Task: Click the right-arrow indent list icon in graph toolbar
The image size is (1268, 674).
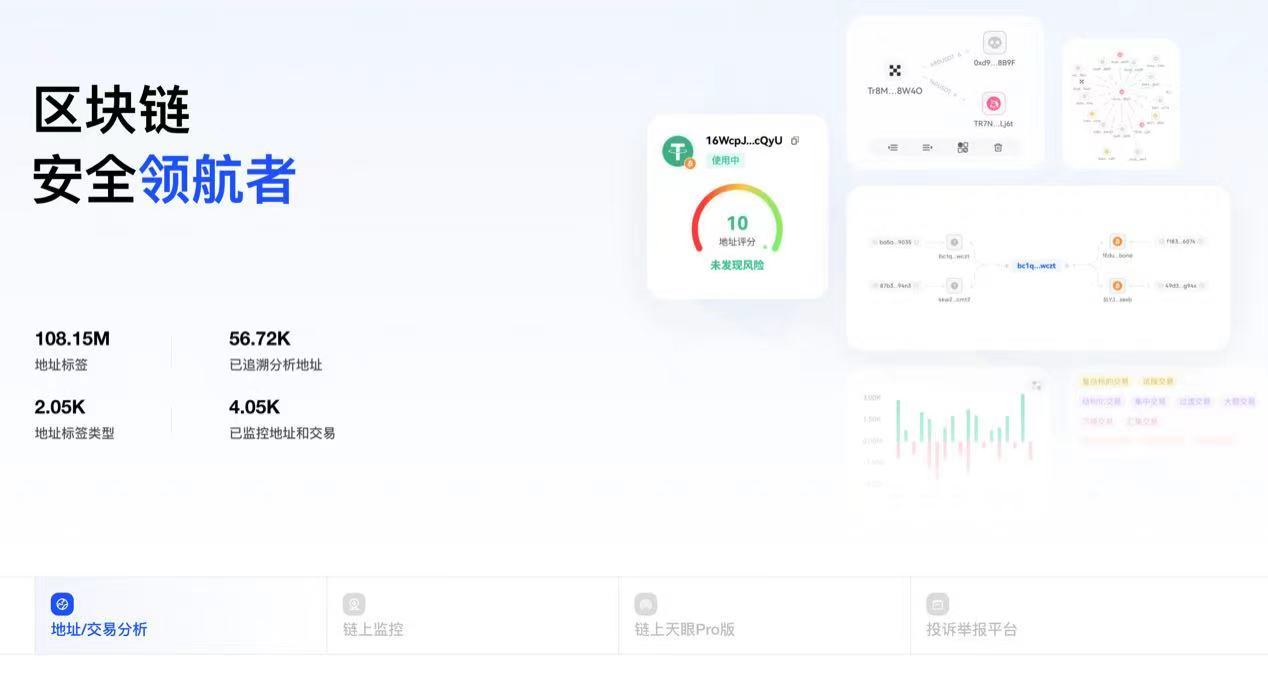Action: point(927,147)
